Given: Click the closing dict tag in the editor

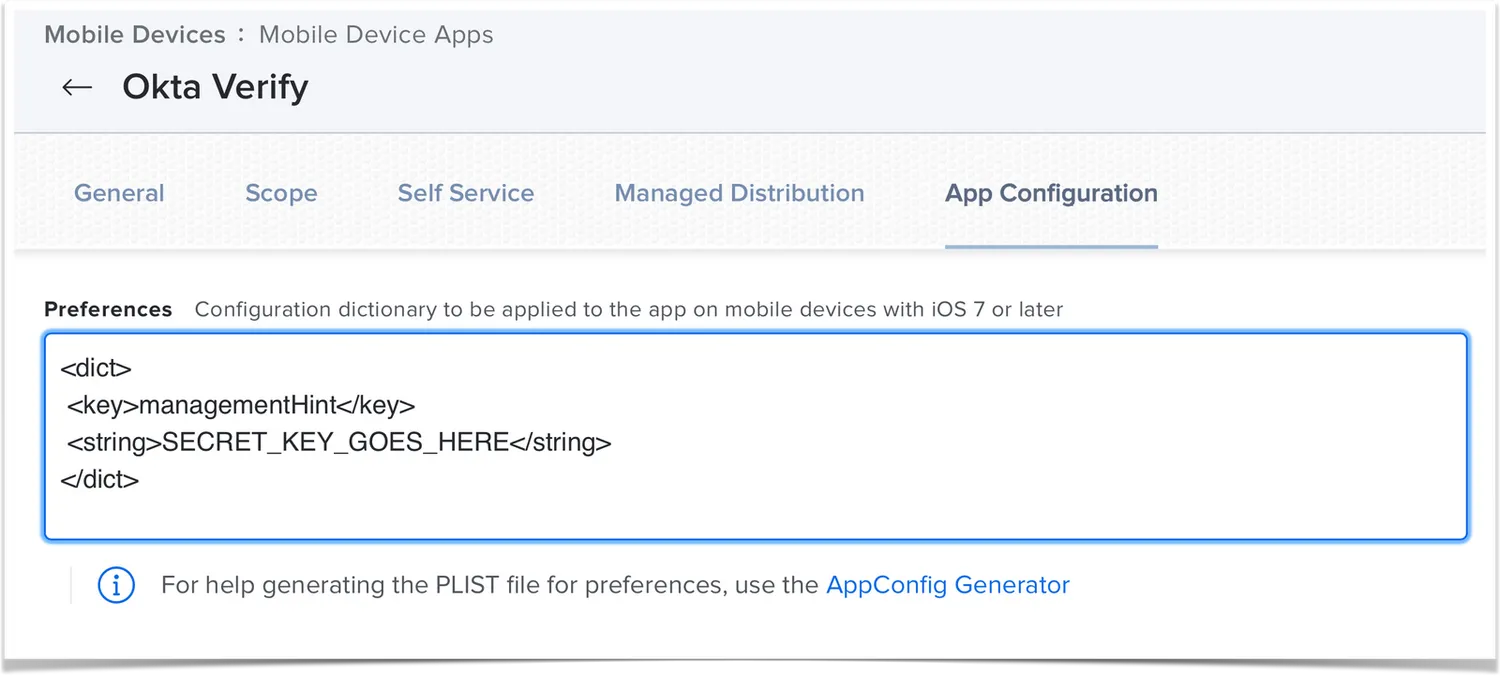Looking at the screenshot, I should pos(101,480).
